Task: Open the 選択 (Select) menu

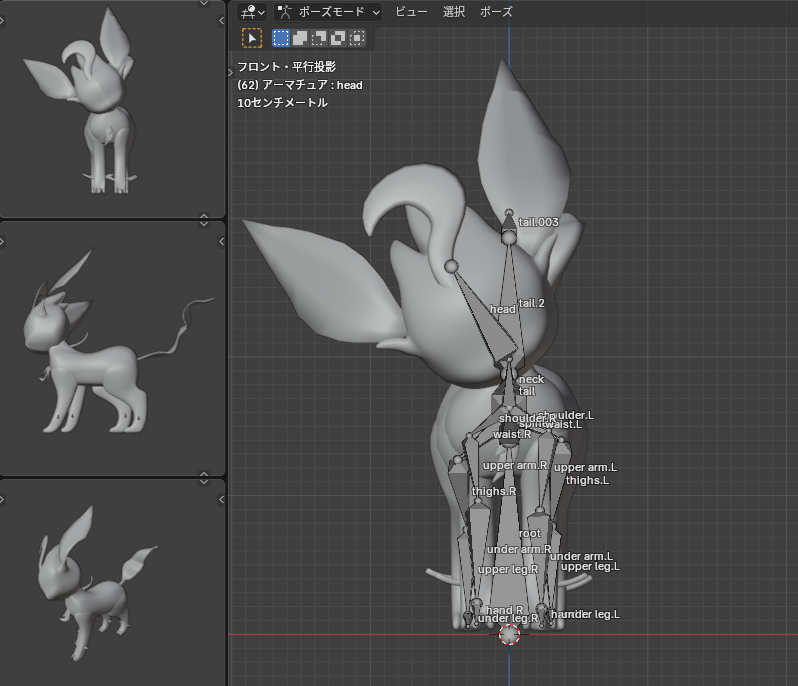Action: [x=454, y=12]
